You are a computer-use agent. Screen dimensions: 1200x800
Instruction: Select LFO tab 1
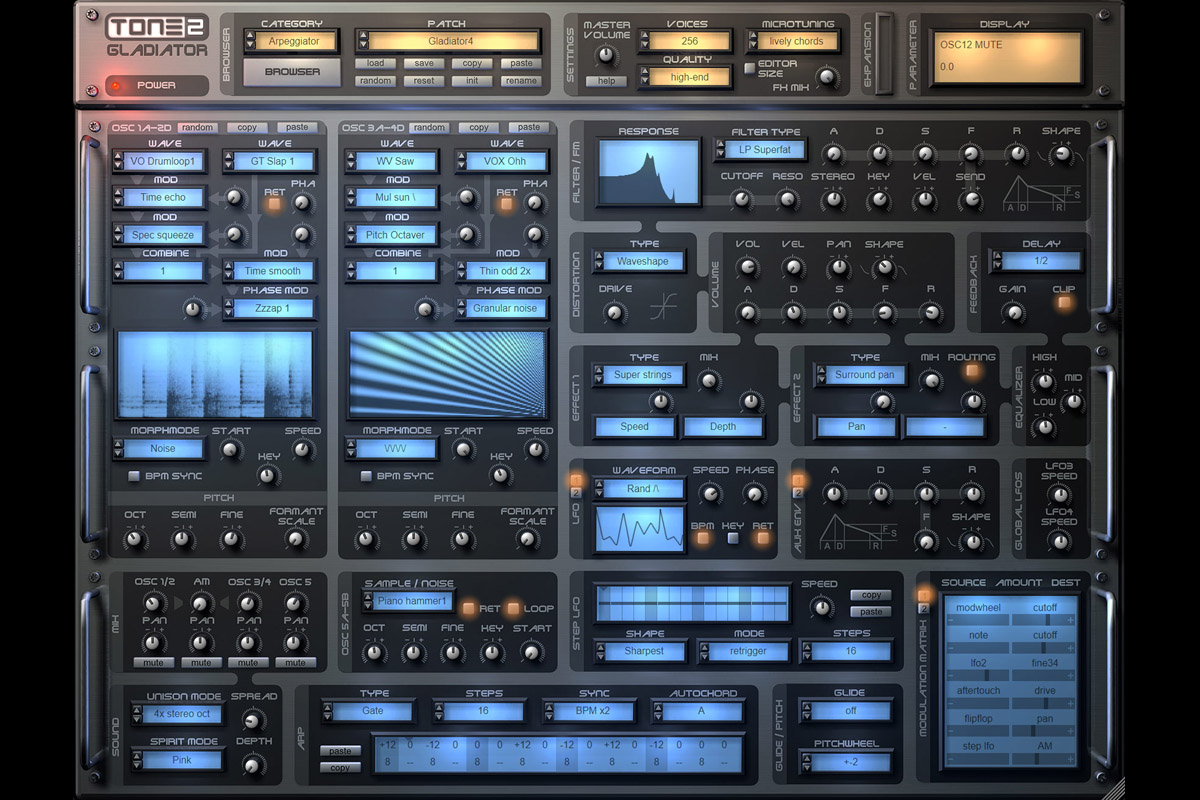(575, 480)
